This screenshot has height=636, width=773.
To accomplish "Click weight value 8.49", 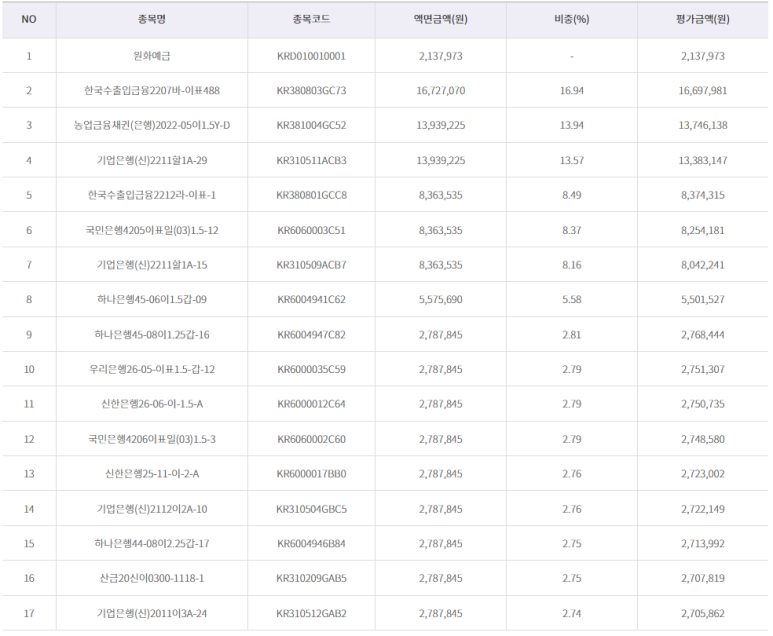I will (572, 195).
